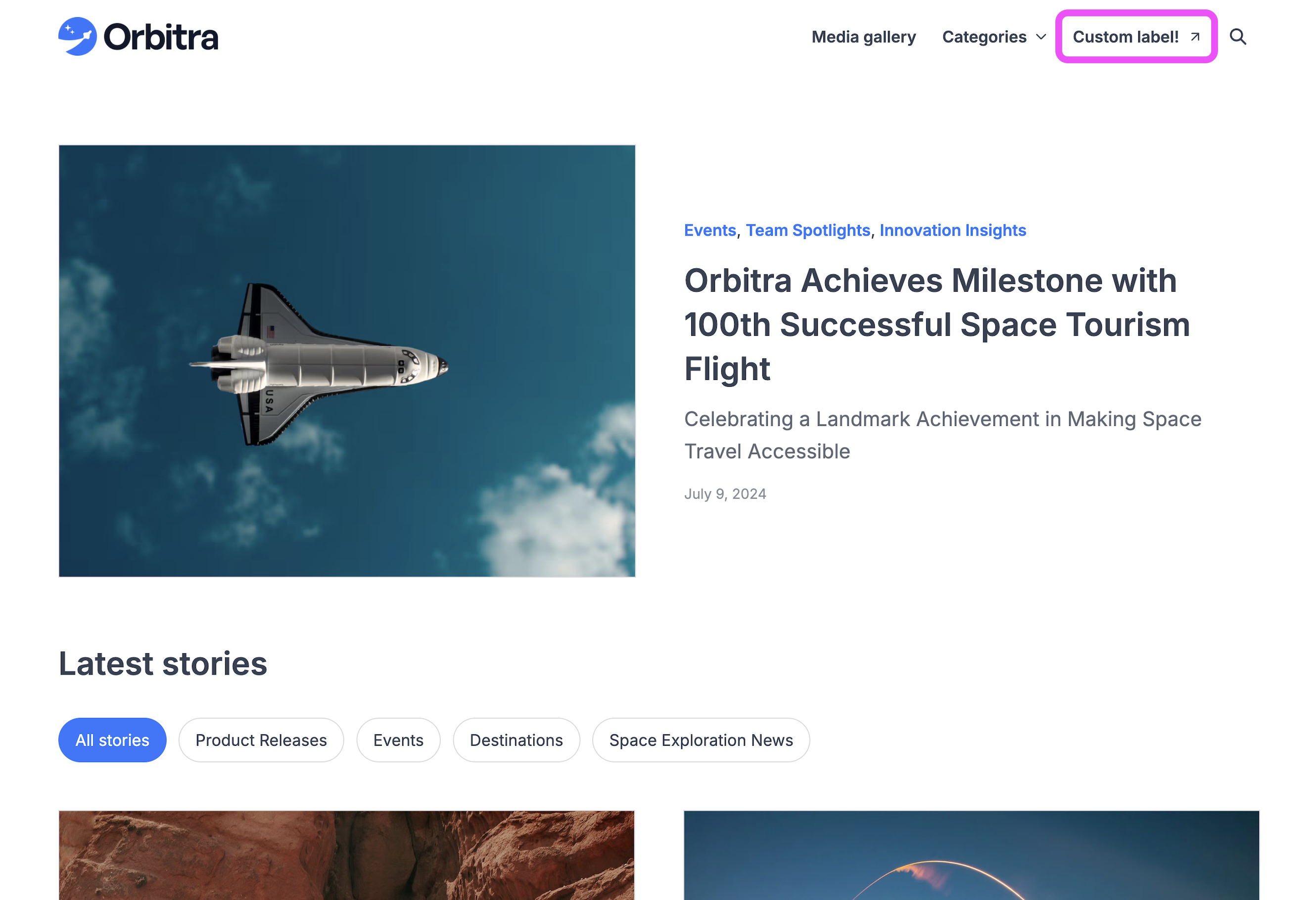Click the Orbitra rocket logo icon

point(78,37)
